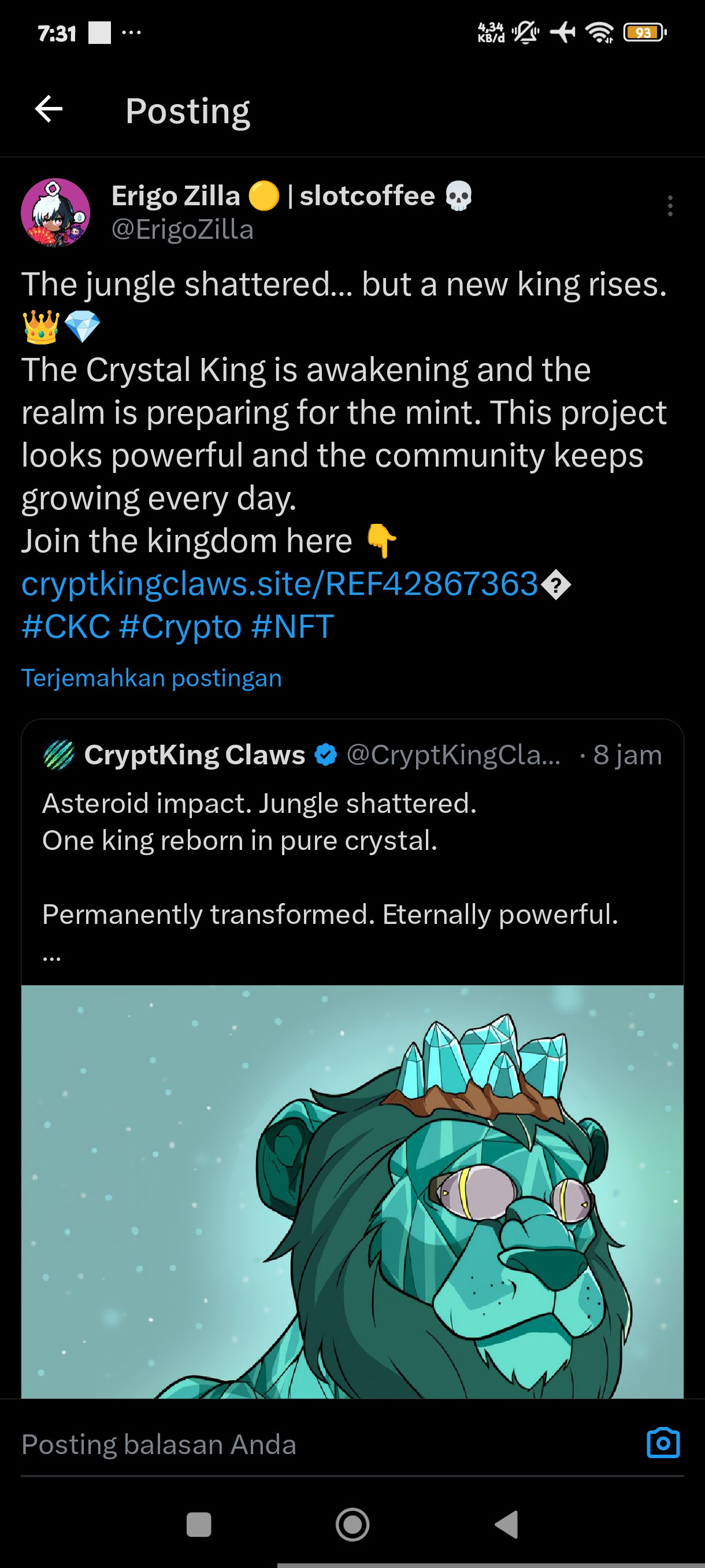705x1568 pixels.
Task: Tap the back arrow beside Posting
Action: point(49,110)
